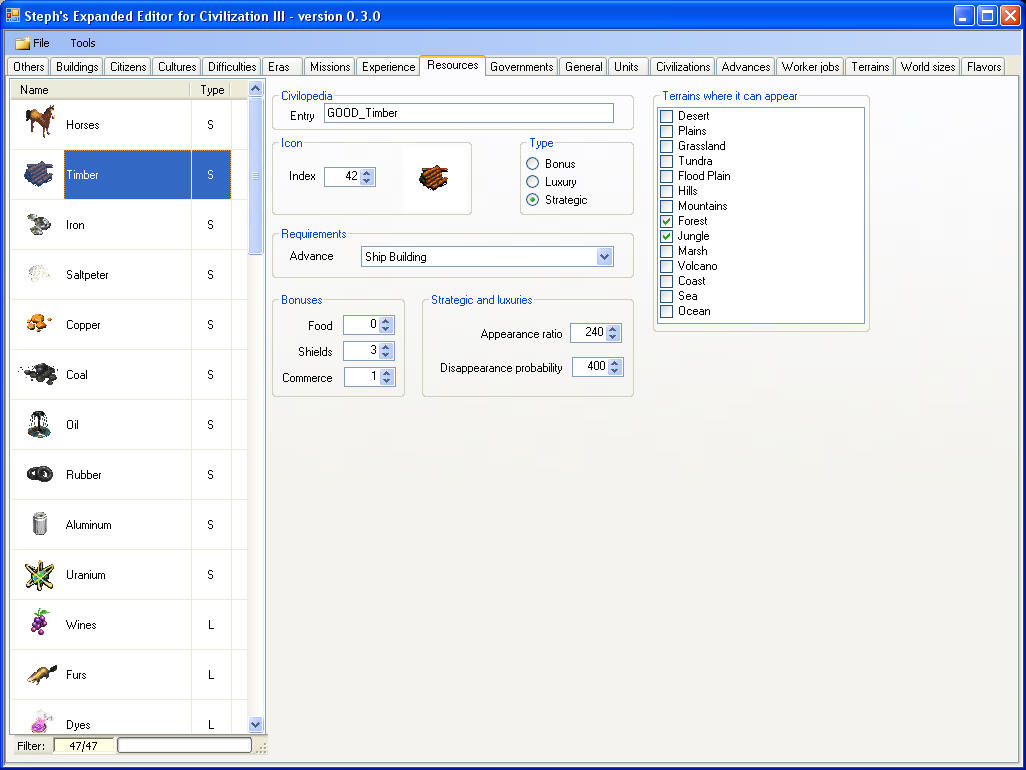Switch to the Governments tab
Image resolution: width=1026 pixels, height=770 pixels.
[x=522, y=67]
